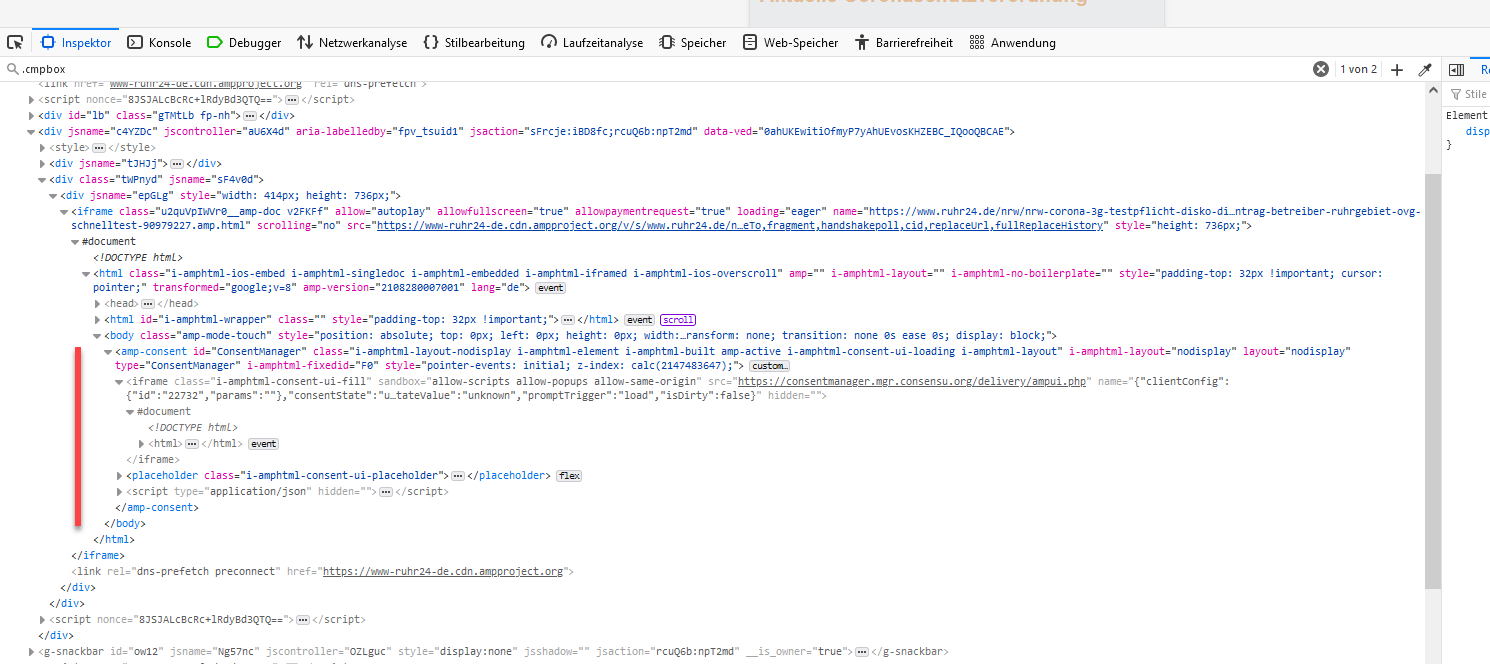Add a new rule with the plus icon
Viewport: 1490px width, 664px height.
click(x=1397, y=69)
